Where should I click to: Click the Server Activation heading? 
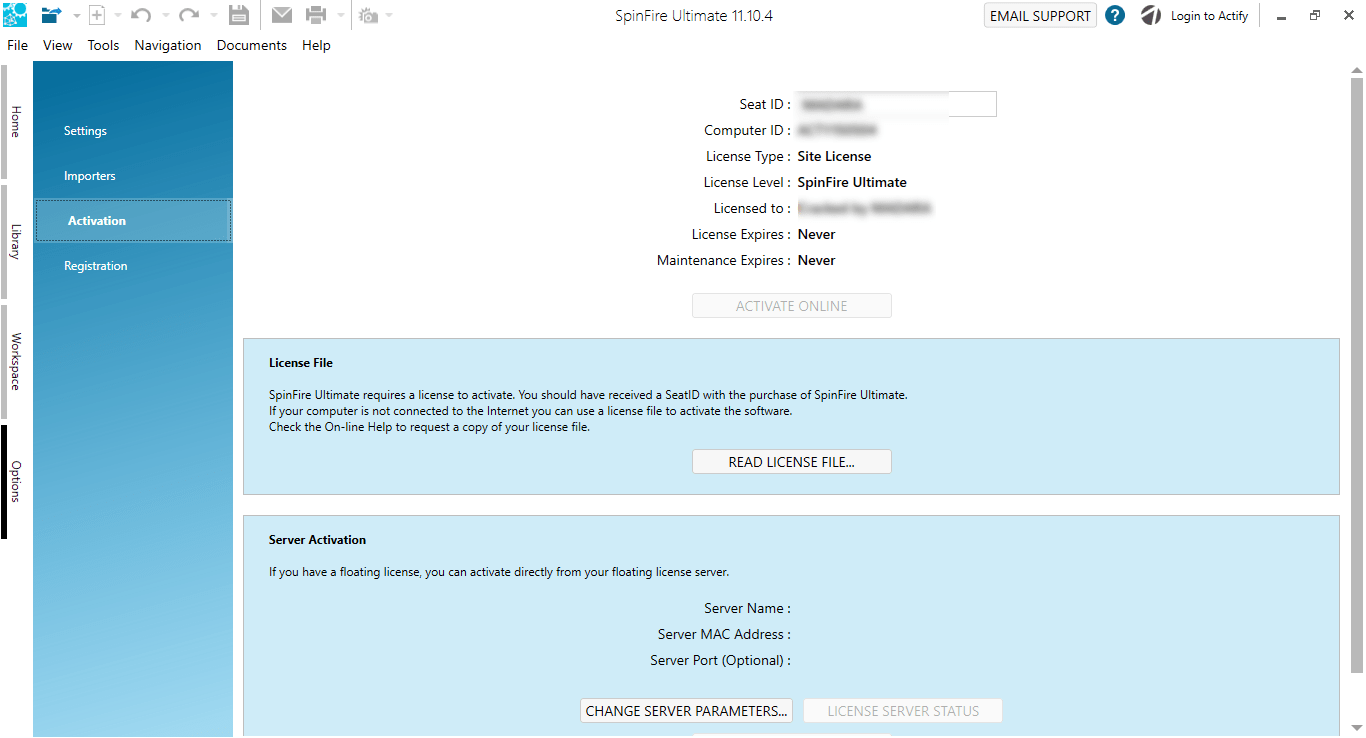pos(317,540)
